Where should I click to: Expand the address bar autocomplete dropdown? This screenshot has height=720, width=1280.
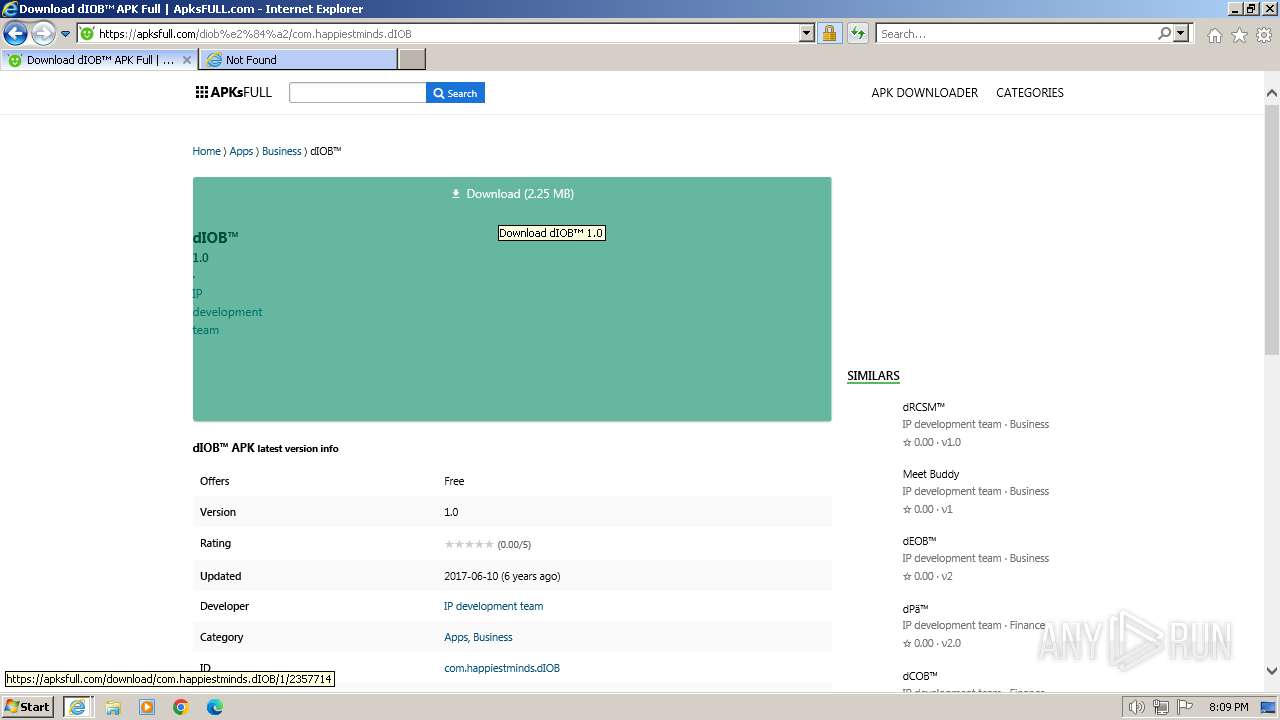[807, 33]
